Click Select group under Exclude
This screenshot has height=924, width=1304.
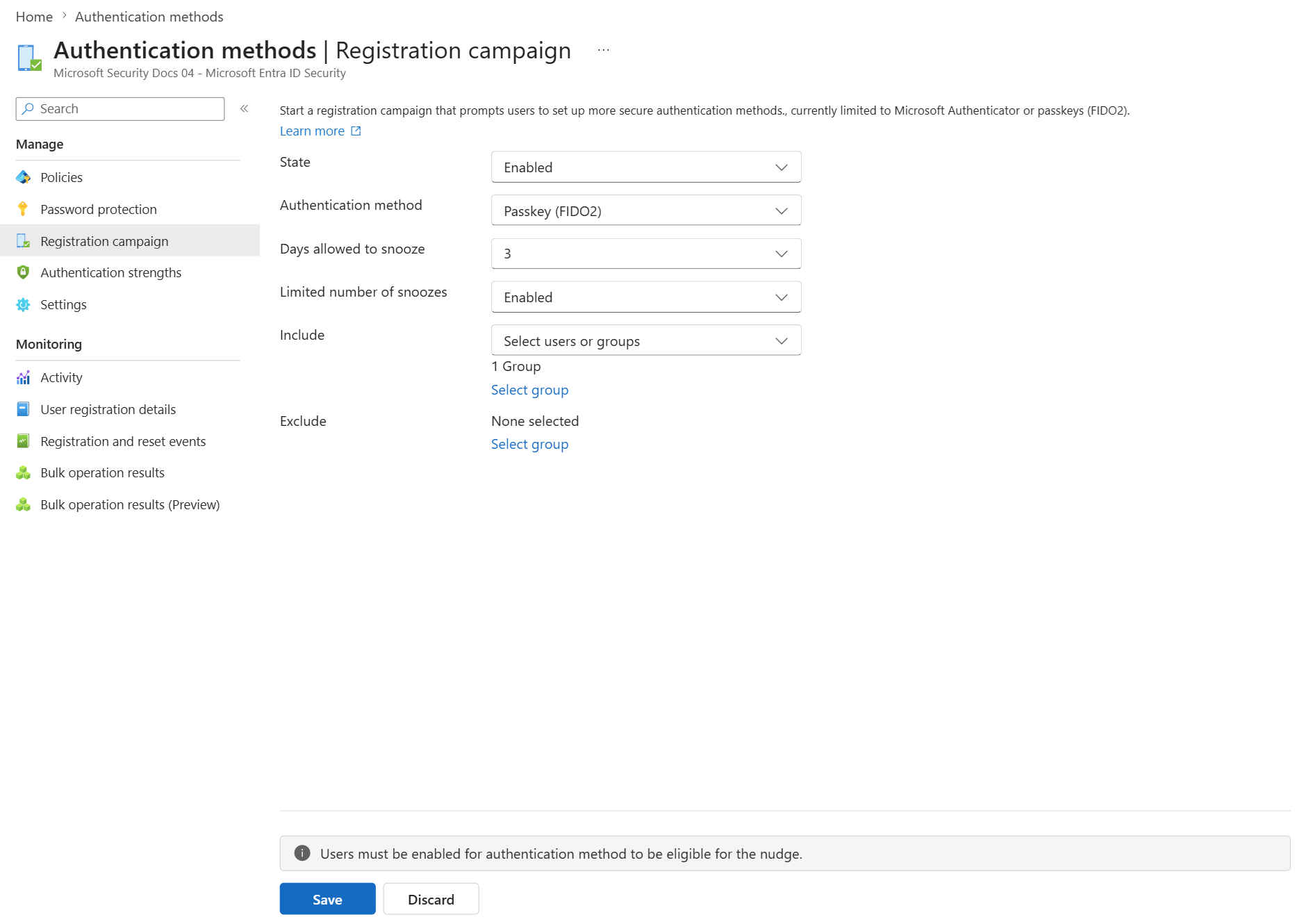coord(529,444)
